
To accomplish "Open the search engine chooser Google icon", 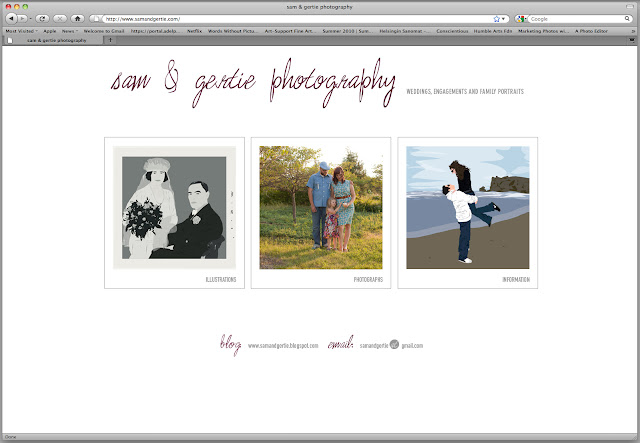I will 520,19.
